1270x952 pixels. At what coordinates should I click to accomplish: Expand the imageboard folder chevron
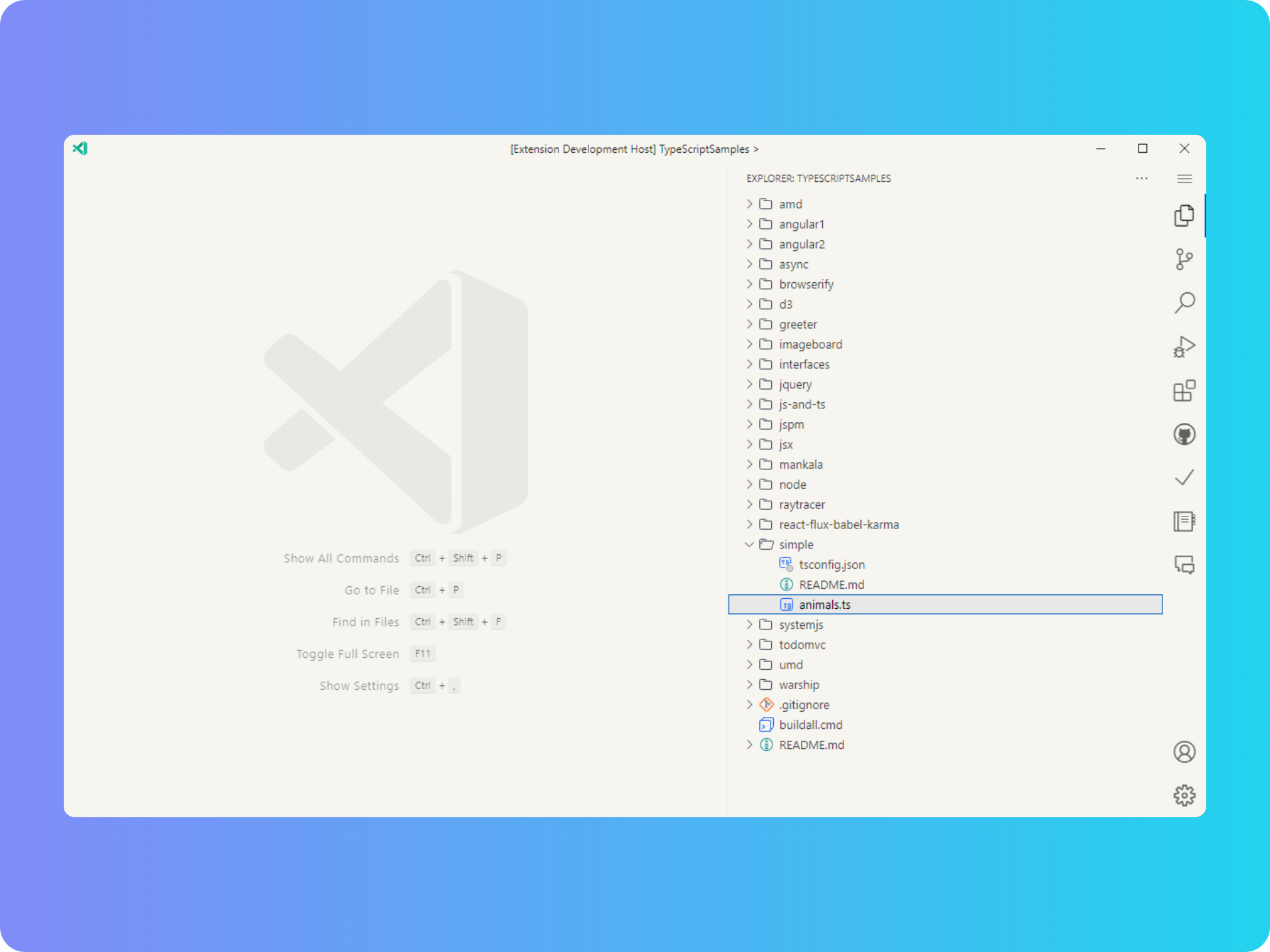click(x=749, y=344)
